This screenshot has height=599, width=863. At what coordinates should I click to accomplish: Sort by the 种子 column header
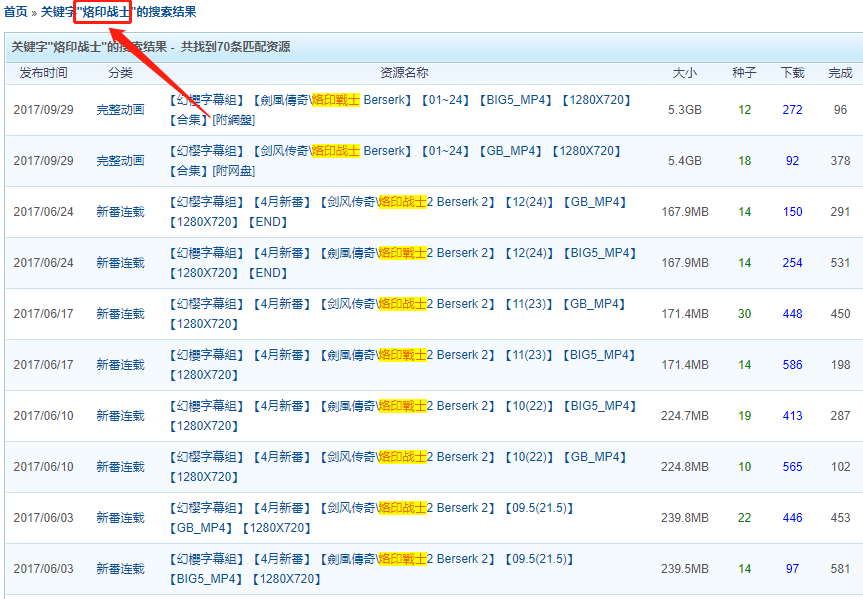(x=744, y=73)
